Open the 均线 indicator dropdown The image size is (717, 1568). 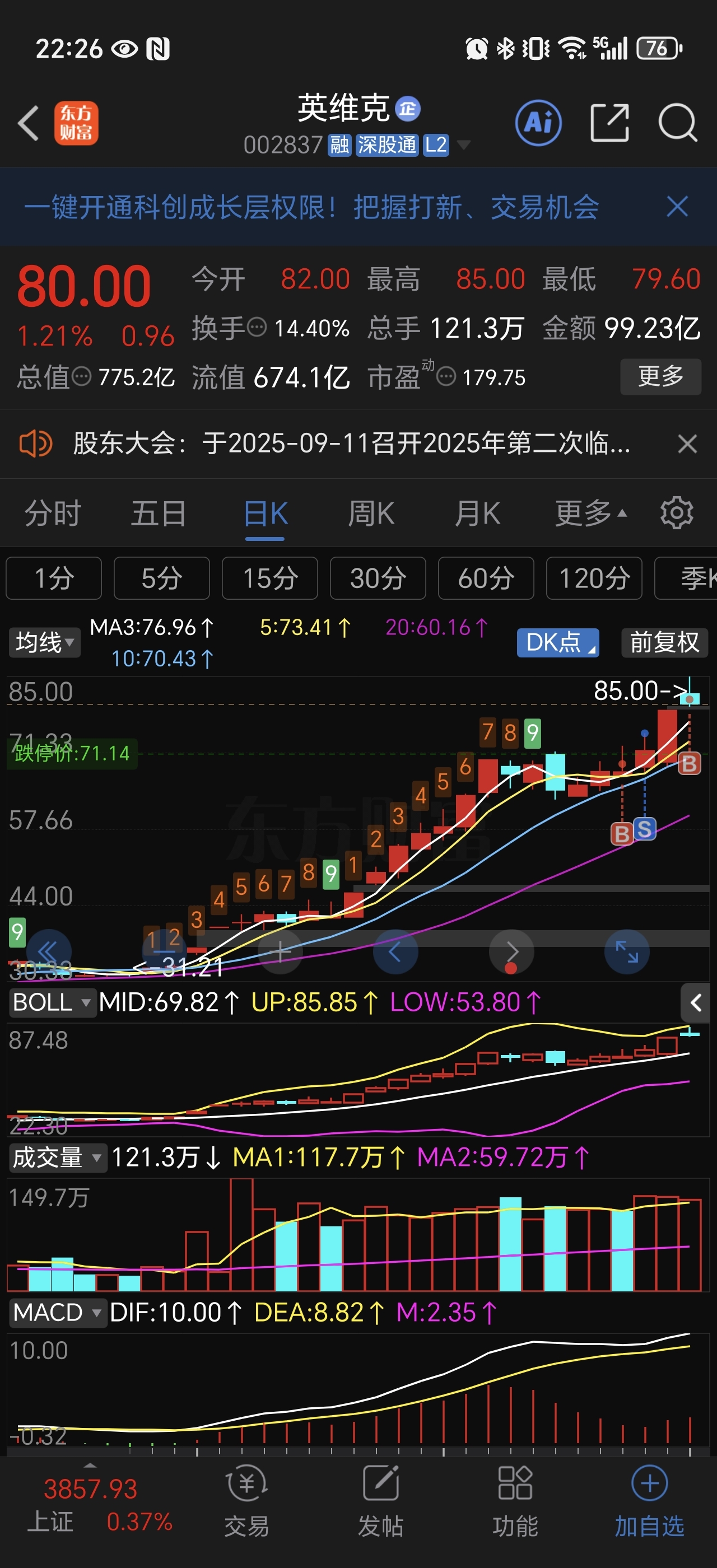44,642
